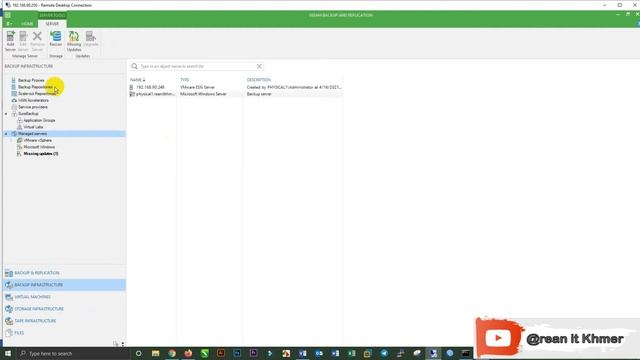Click the Add Server ribbon button
The image size is (640, 360).
(x=10, y=41)
